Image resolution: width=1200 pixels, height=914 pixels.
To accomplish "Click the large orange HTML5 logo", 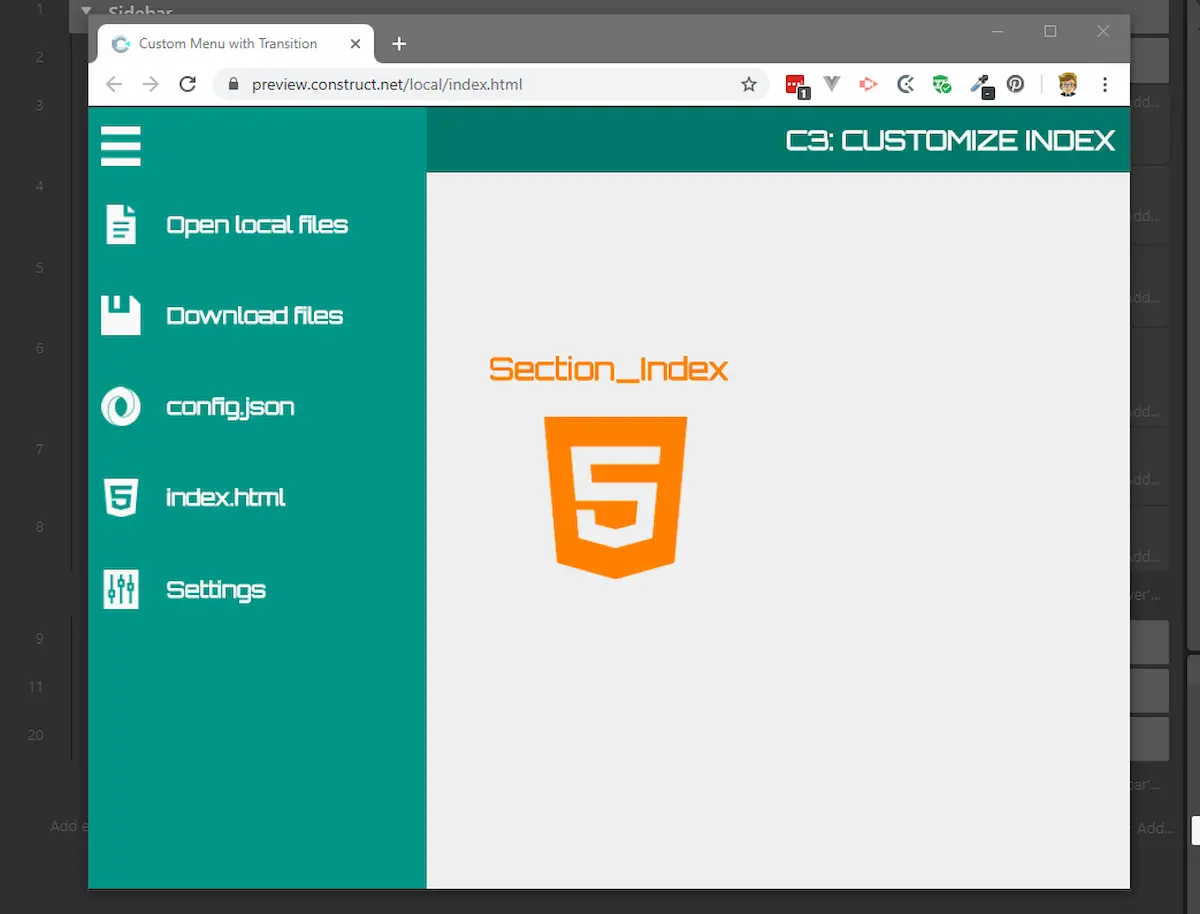I will point(615,497).
